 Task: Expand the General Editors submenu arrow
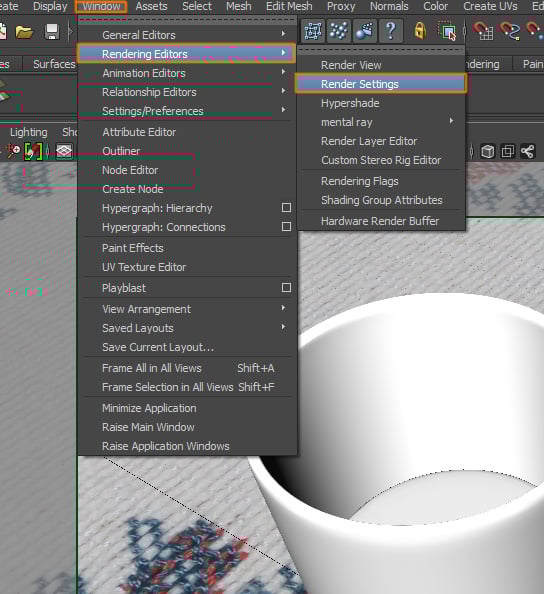pos(283,34)
